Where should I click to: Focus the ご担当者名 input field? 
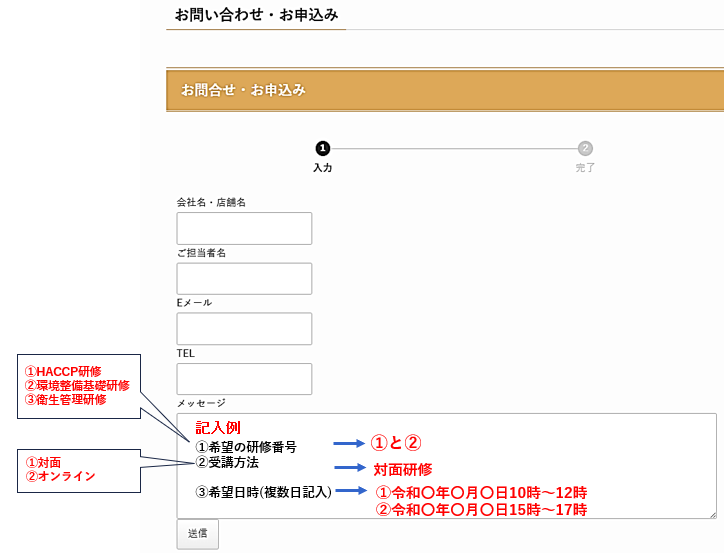tap(244, 279)
